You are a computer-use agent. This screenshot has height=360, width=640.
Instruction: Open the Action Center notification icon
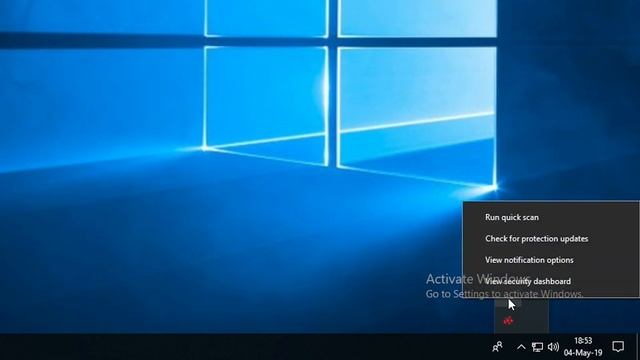click(x=618, y=347)
